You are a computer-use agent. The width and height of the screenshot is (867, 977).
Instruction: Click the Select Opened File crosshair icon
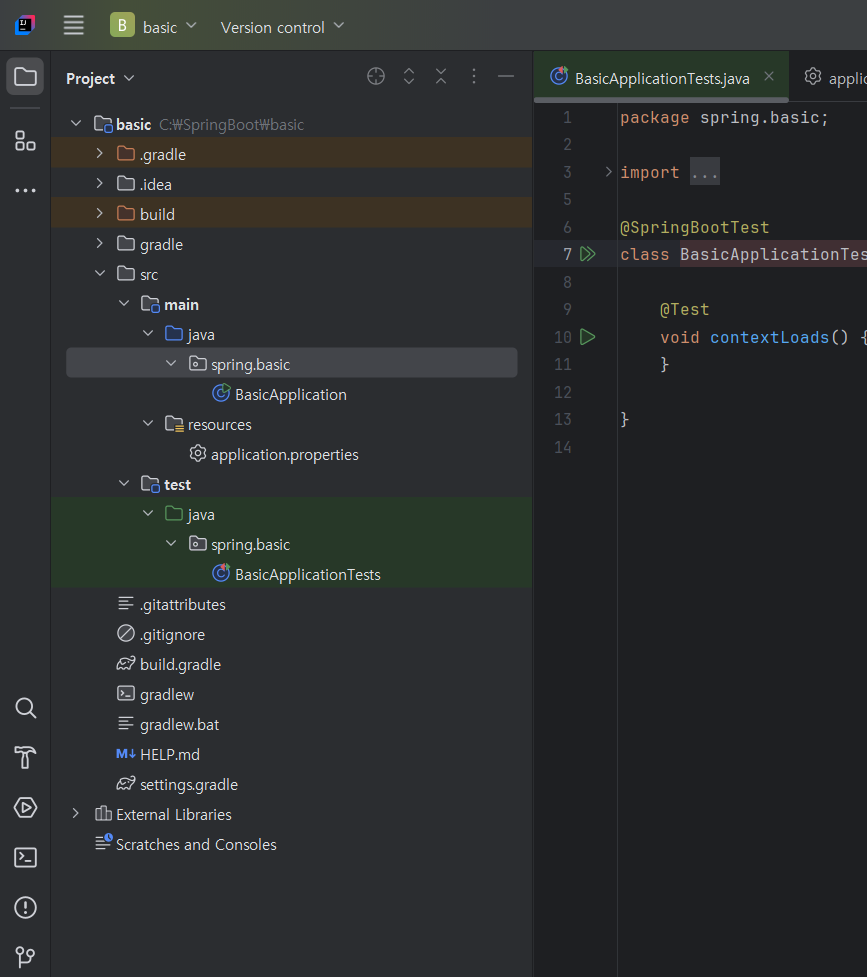coord(376,76)
